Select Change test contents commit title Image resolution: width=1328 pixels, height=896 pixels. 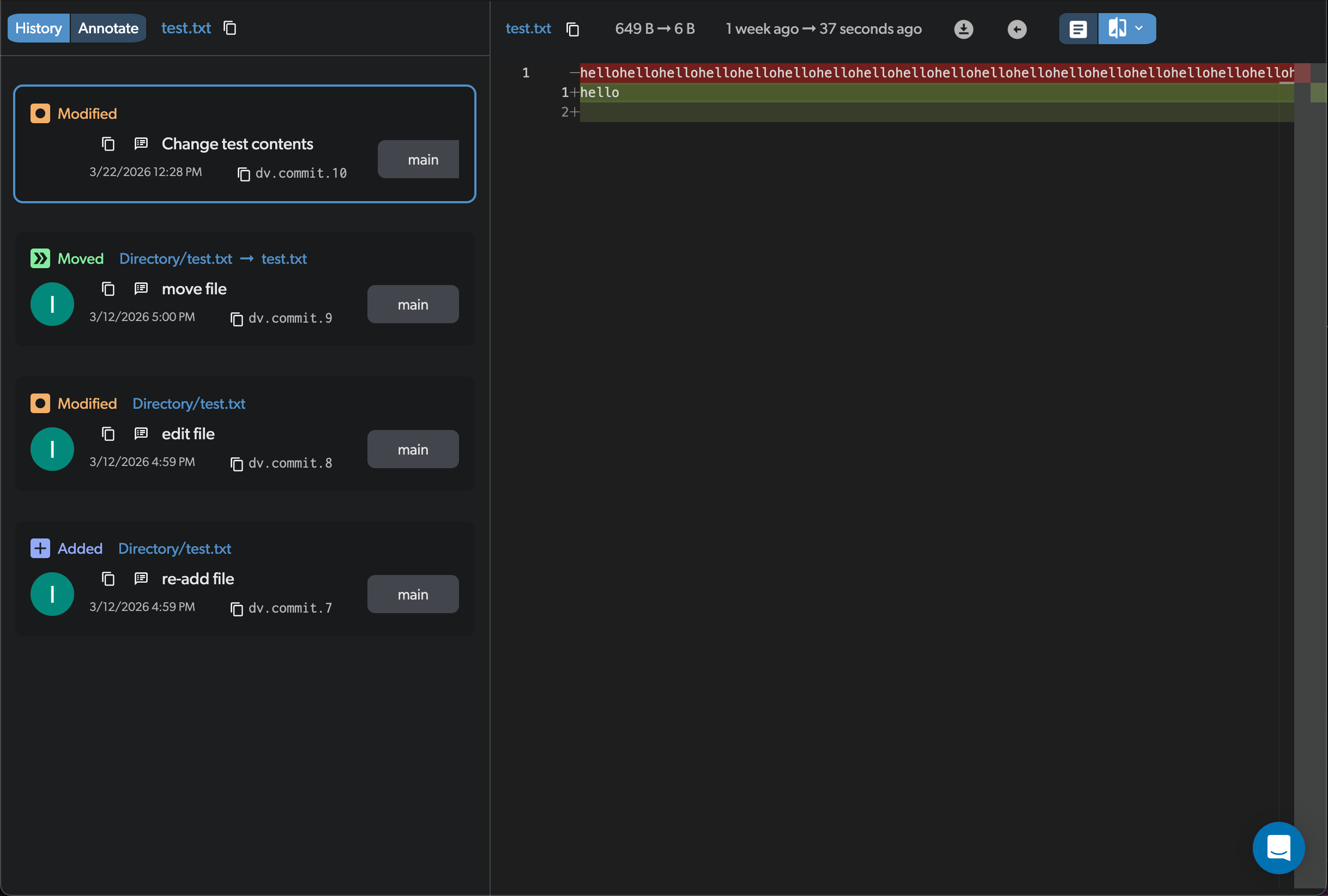click(237, 144)
